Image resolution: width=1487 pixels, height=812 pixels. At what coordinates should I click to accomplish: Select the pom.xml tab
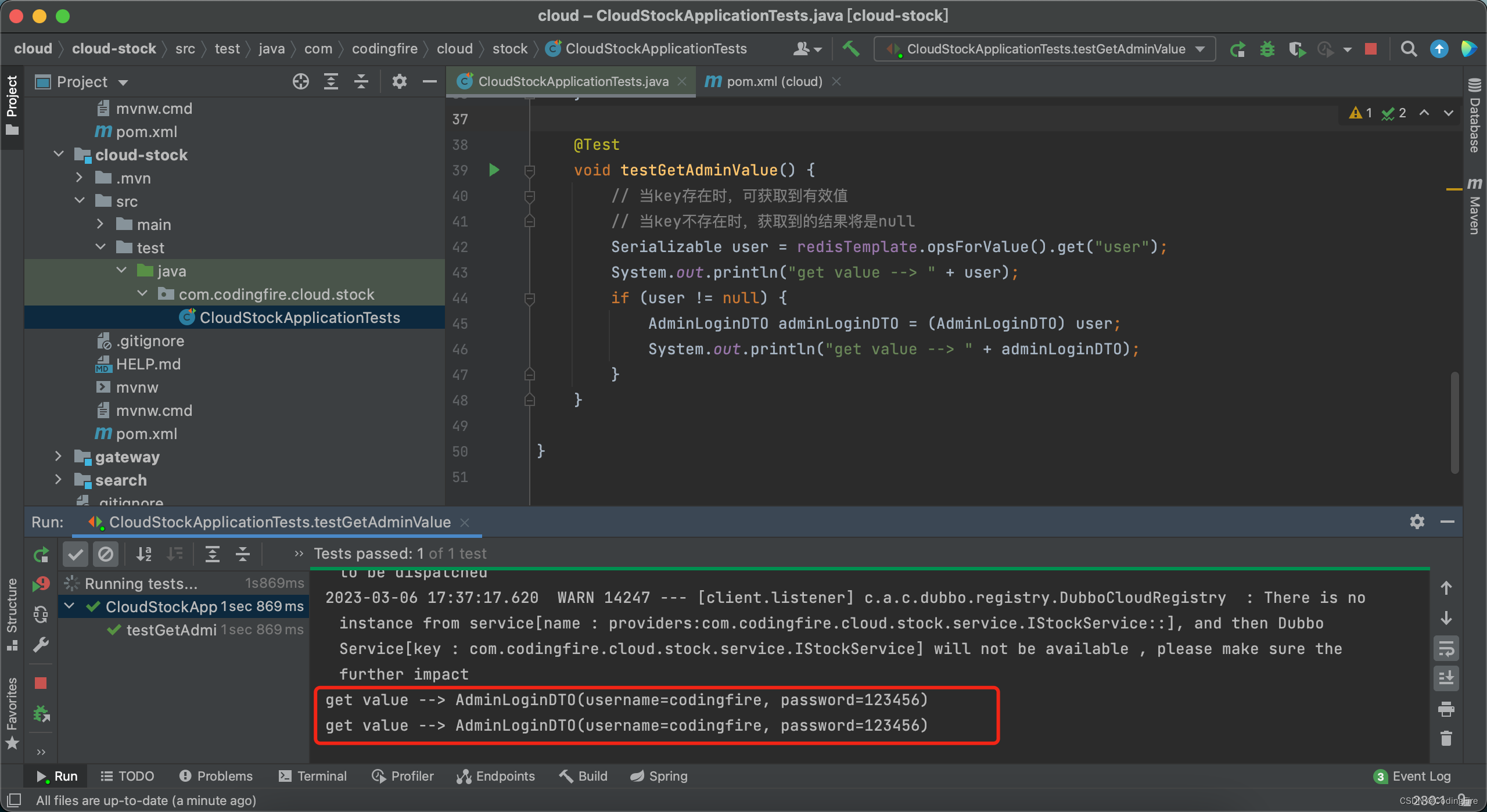pyautogui.click(x=769, y=81)
